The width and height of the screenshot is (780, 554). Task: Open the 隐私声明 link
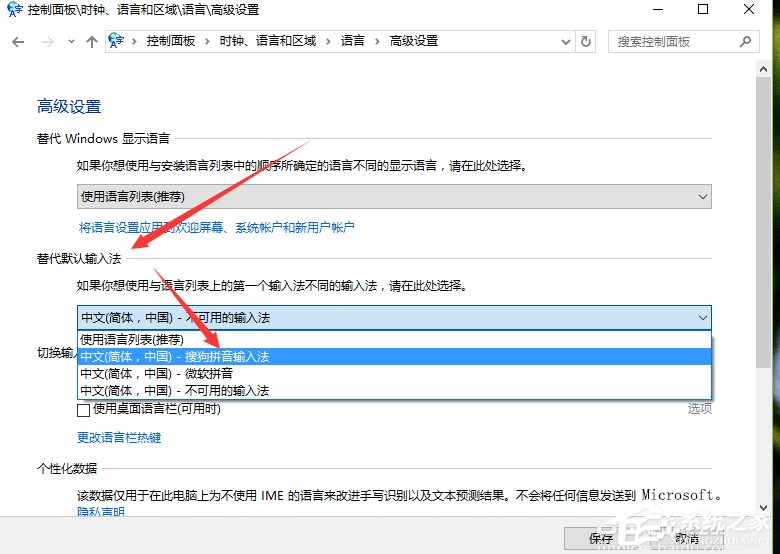pyautogui.click(x=101, y=511)
